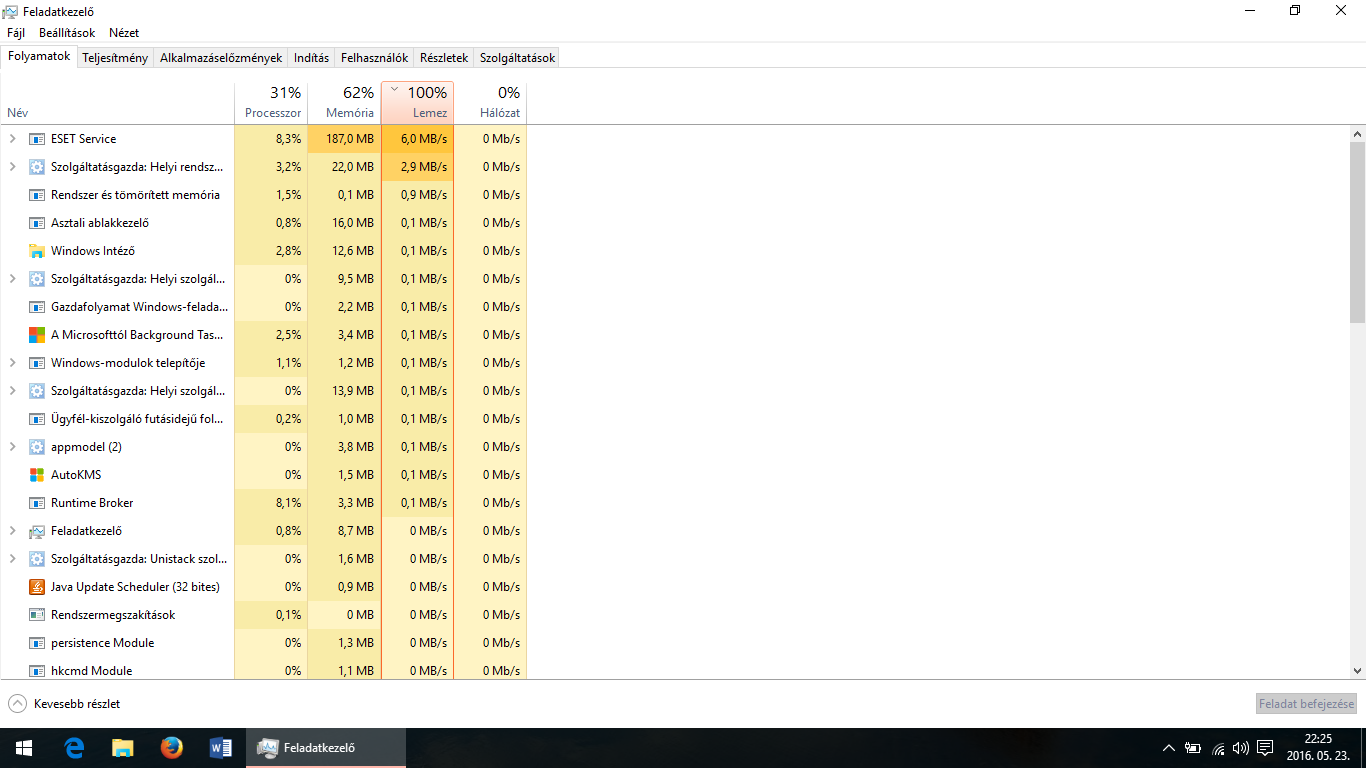This screenshot has width=1366, height=768.
Task: Click the Runtime Broker process icon
Action: [x=37, y=503]
